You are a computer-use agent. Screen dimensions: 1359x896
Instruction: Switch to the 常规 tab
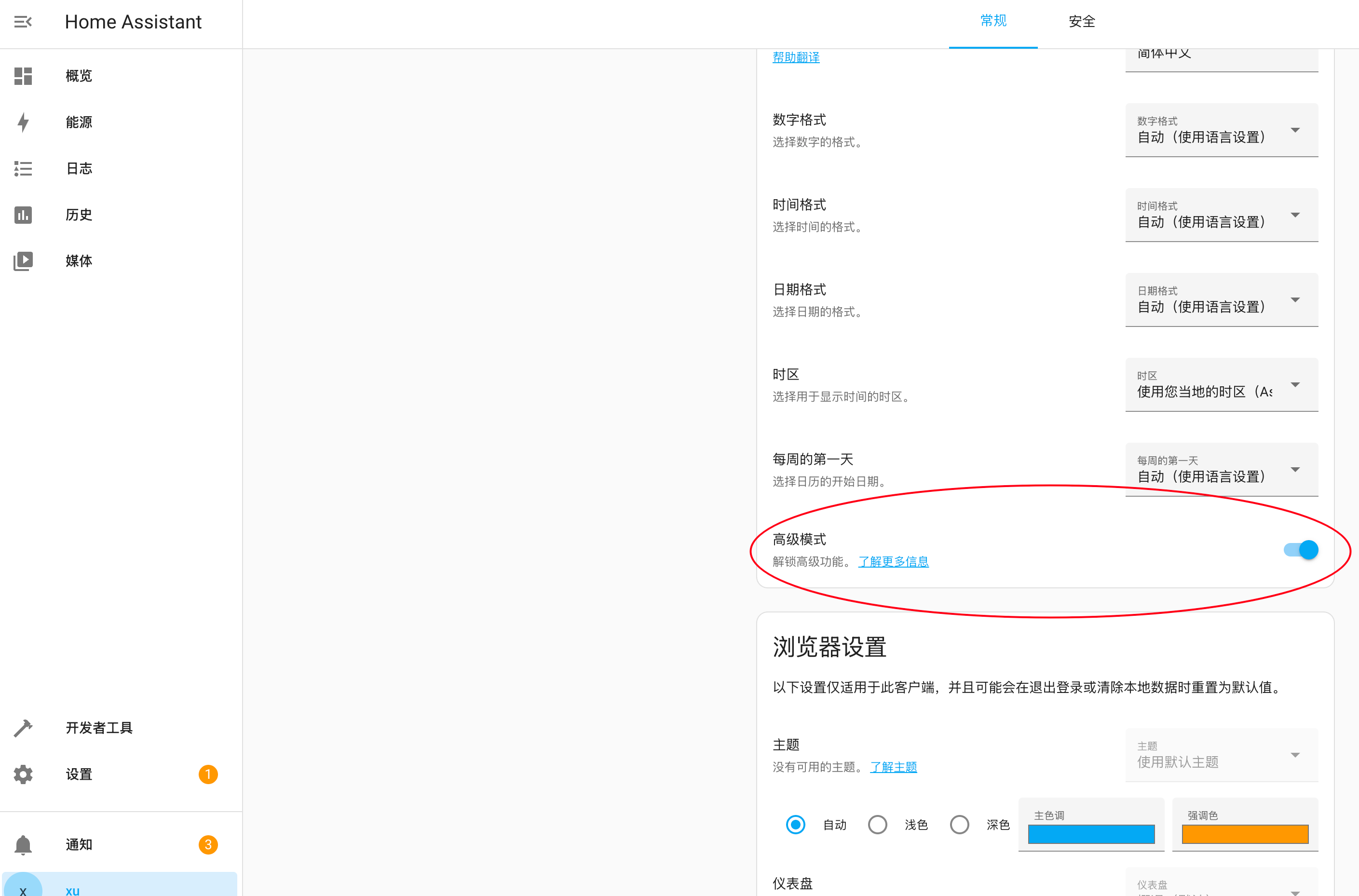coord(993,22)
